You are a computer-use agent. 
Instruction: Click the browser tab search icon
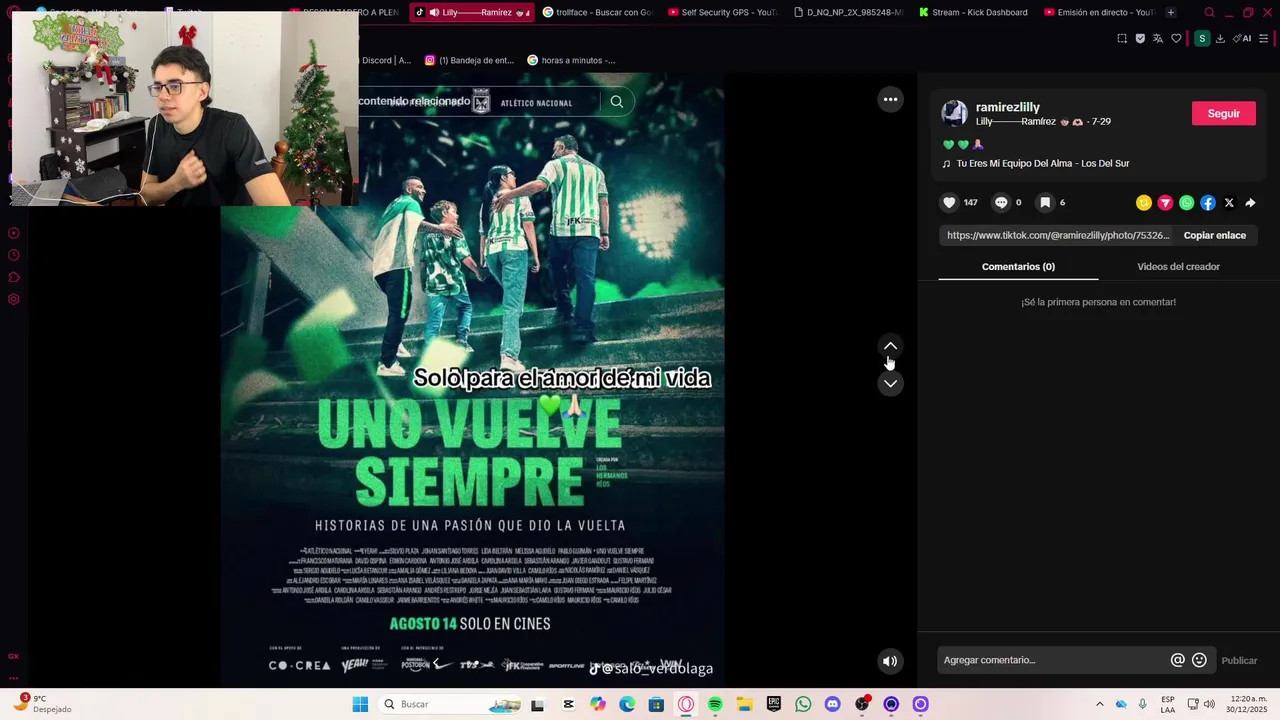click(1209, 13)
